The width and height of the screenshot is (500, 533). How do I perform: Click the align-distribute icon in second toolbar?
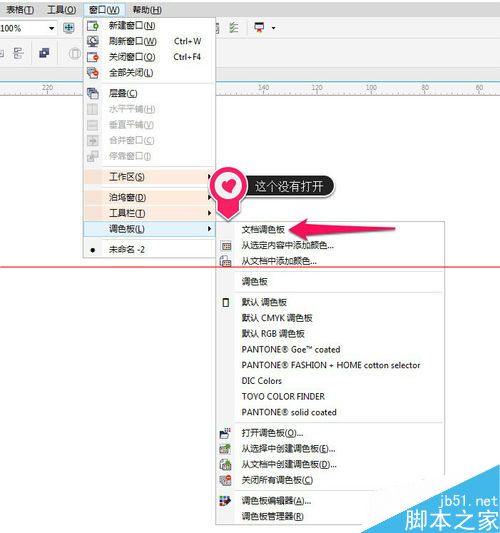click(18, 53)
